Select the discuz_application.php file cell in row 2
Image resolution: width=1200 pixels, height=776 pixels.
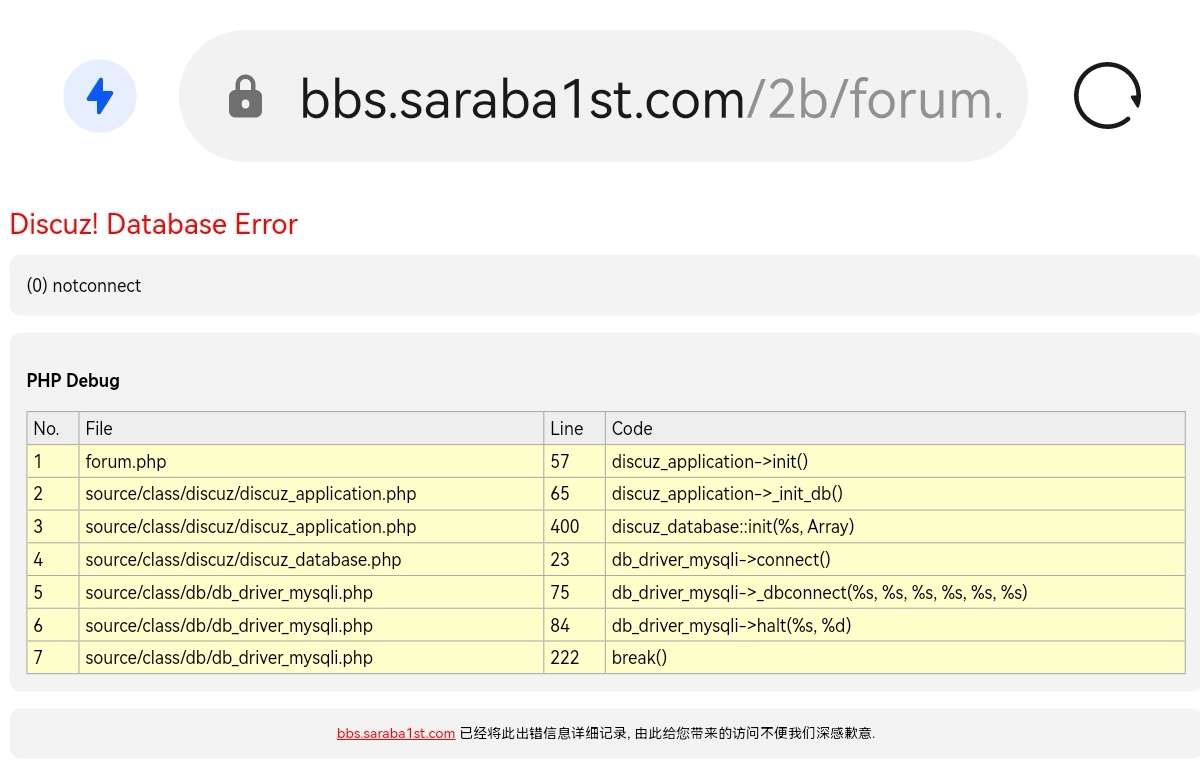pos(311,494)
